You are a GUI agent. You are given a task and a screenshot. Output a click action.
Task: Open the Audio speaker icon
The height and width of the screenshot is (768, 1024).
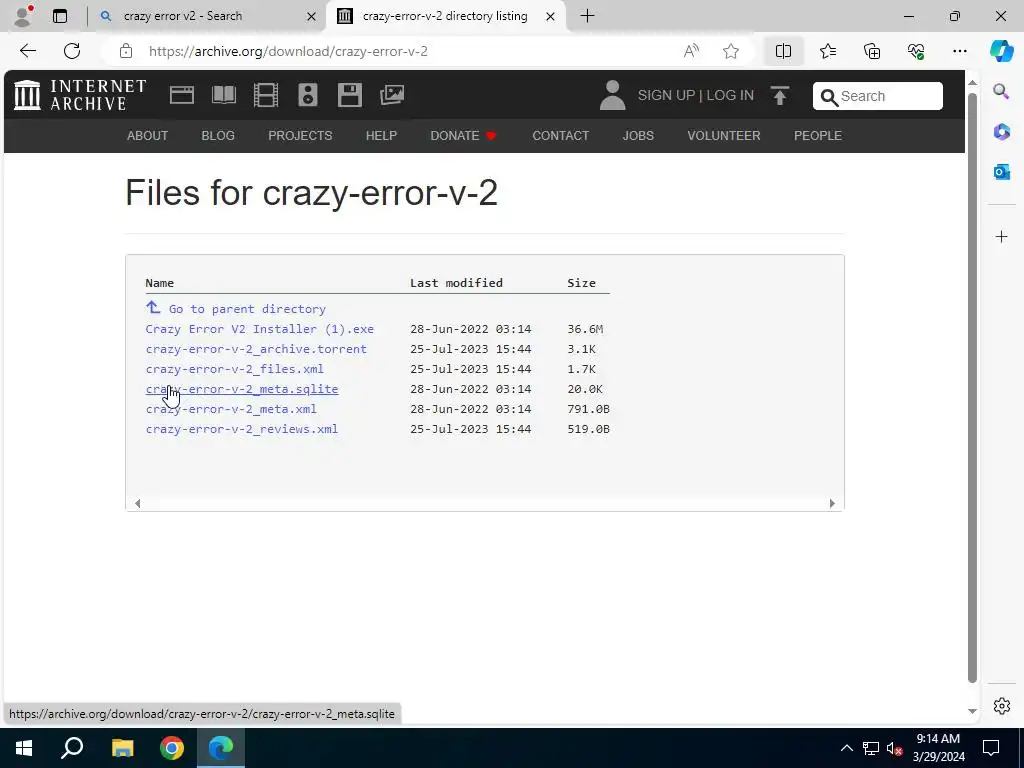coord(308,95)
